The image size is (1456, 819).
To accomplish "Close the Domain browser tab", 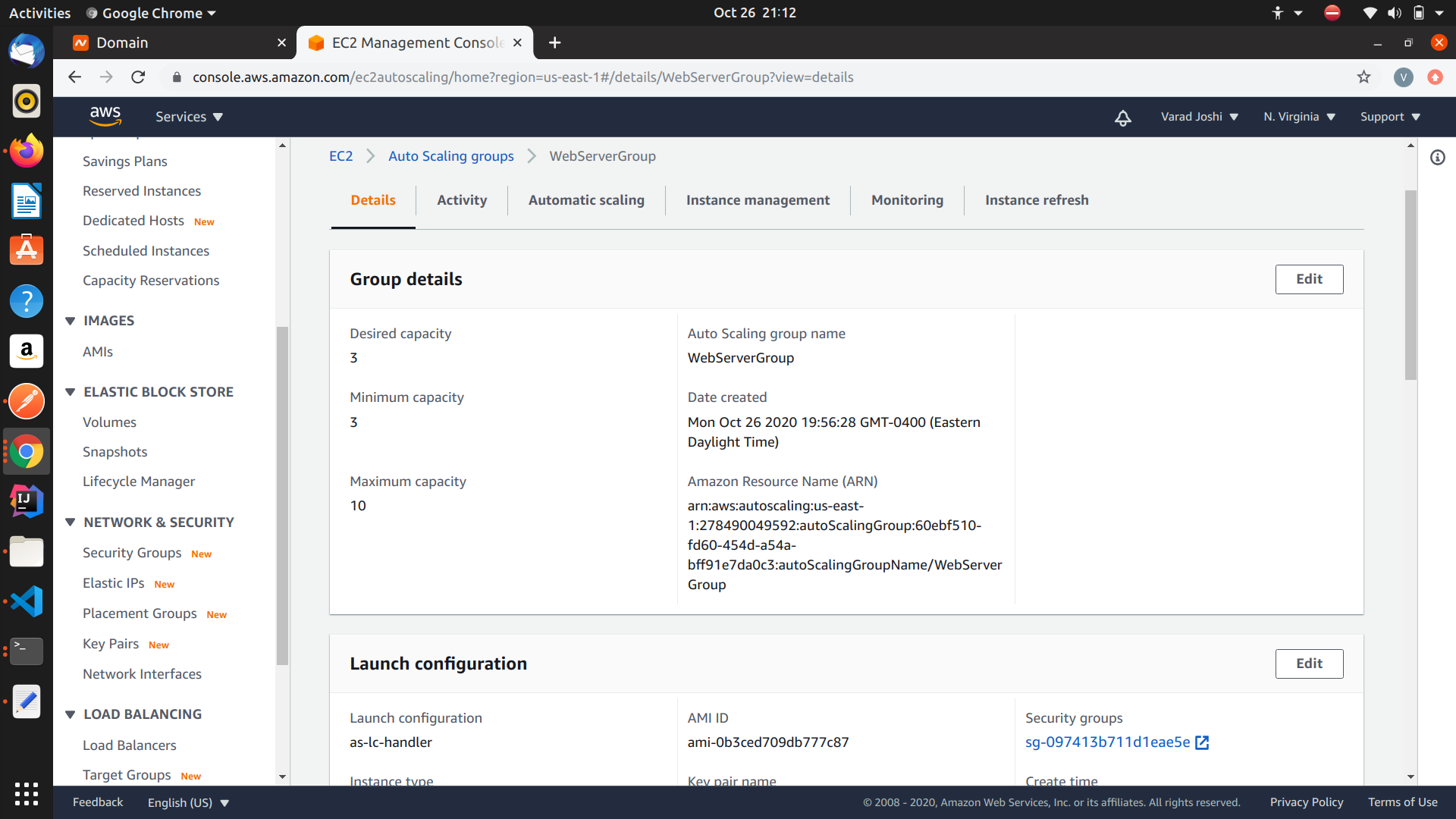I will [282, 43].
